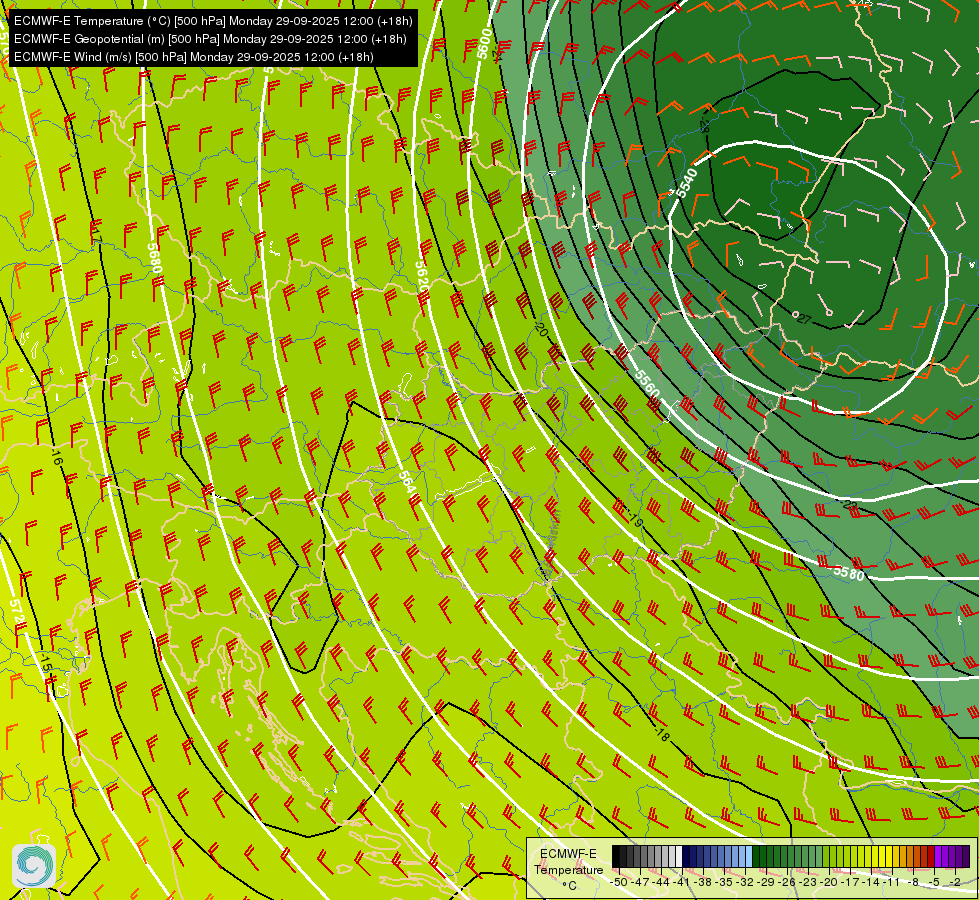Click the -41 value on temperature legend

tap(682, 881)
